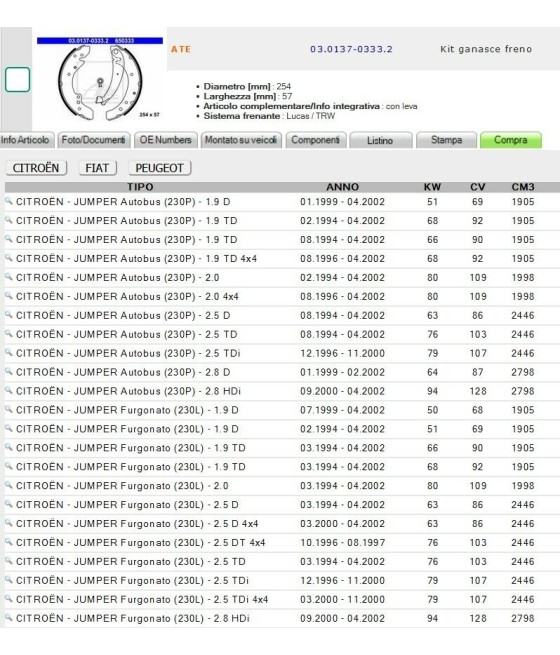
Task: Click the 'Diametro [mm]: 254' spec line
Action: pos(247,86)
